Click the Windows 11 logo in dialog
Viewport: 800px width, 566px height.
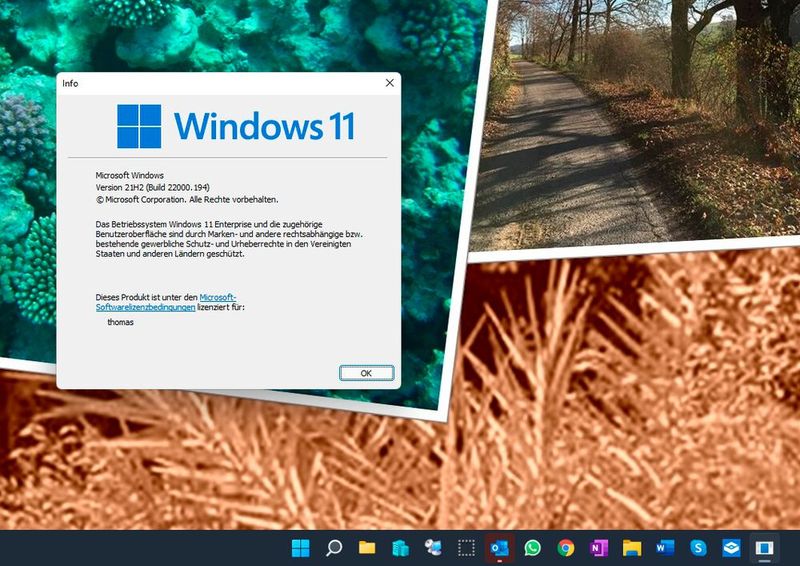[x=236, y=126]
